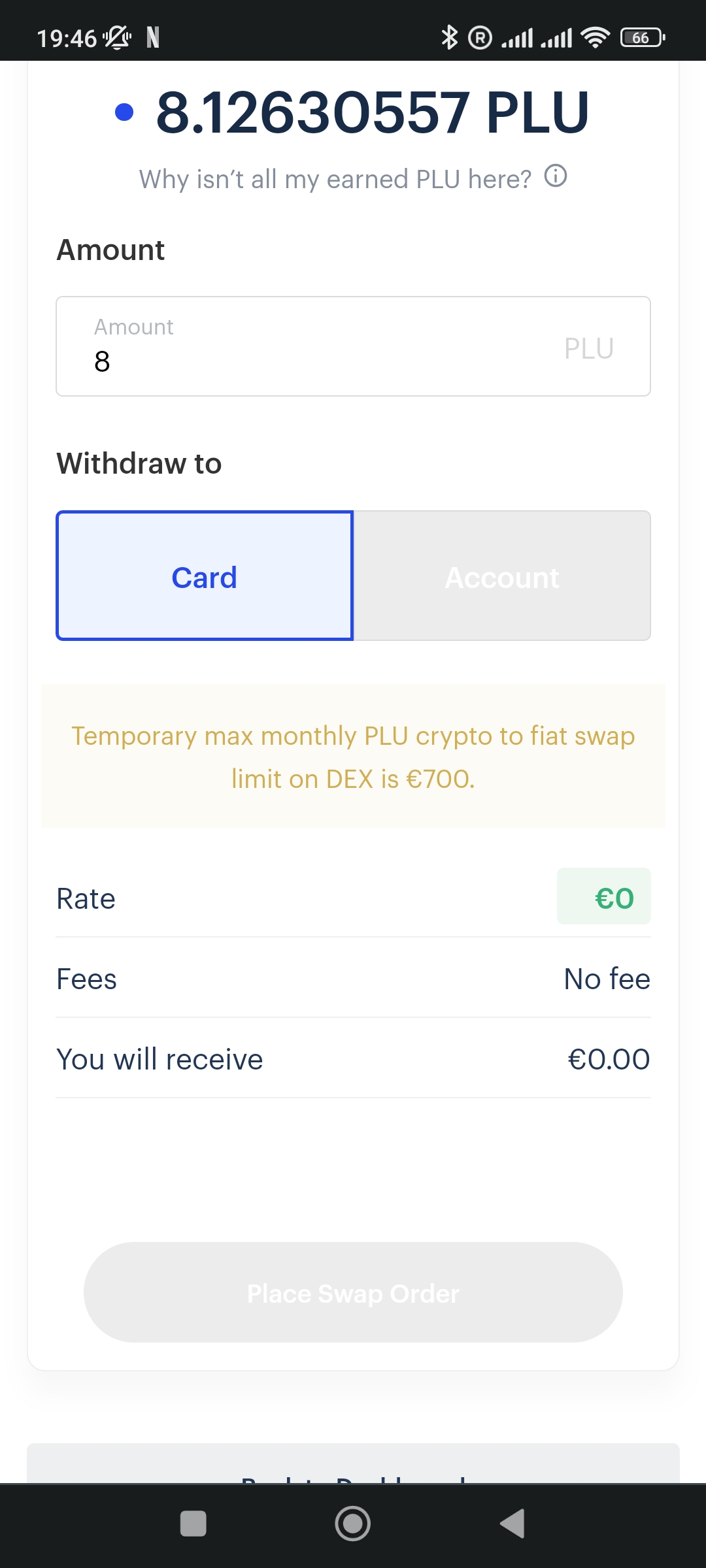Tap the battery indicator showing 66

coord(642,37)
